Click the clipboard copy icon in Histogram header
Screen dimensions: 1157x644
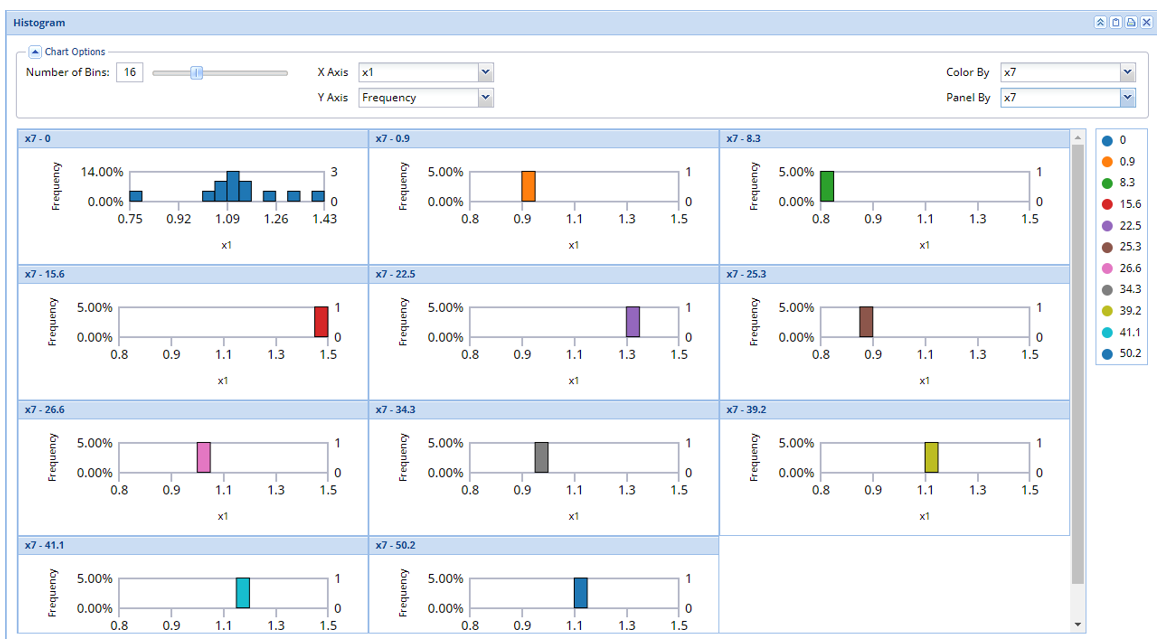[1116, 23]
